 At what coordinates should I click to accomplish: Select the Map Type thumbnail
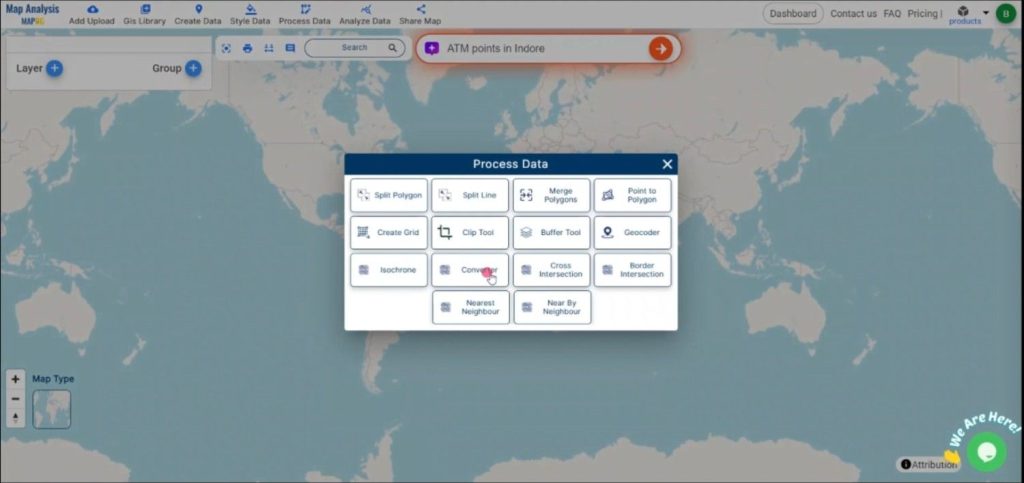tap(52, 409)
